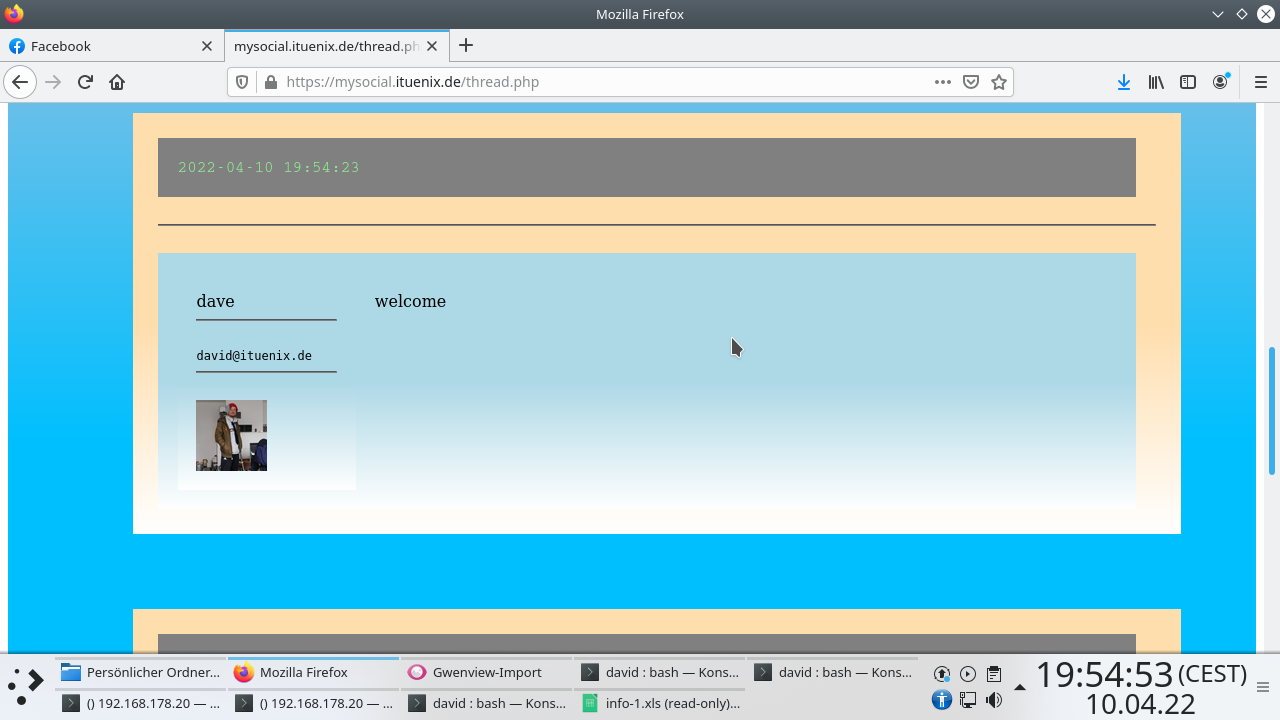1280x720 pixels.
Task: Reload the thread.php page
Action: pos(84,82)
